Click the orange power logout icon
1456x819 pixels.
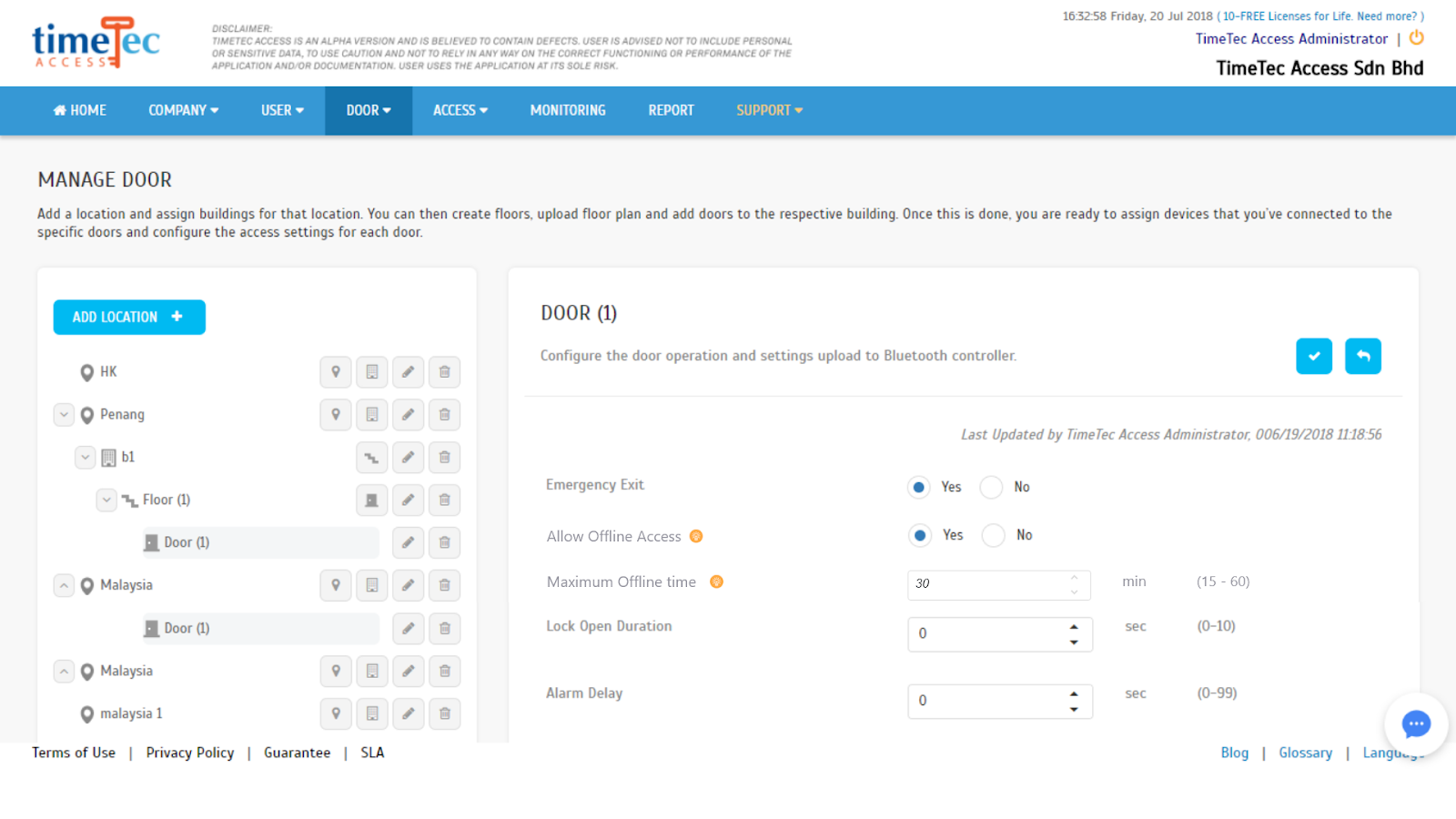coord(1417,38)
